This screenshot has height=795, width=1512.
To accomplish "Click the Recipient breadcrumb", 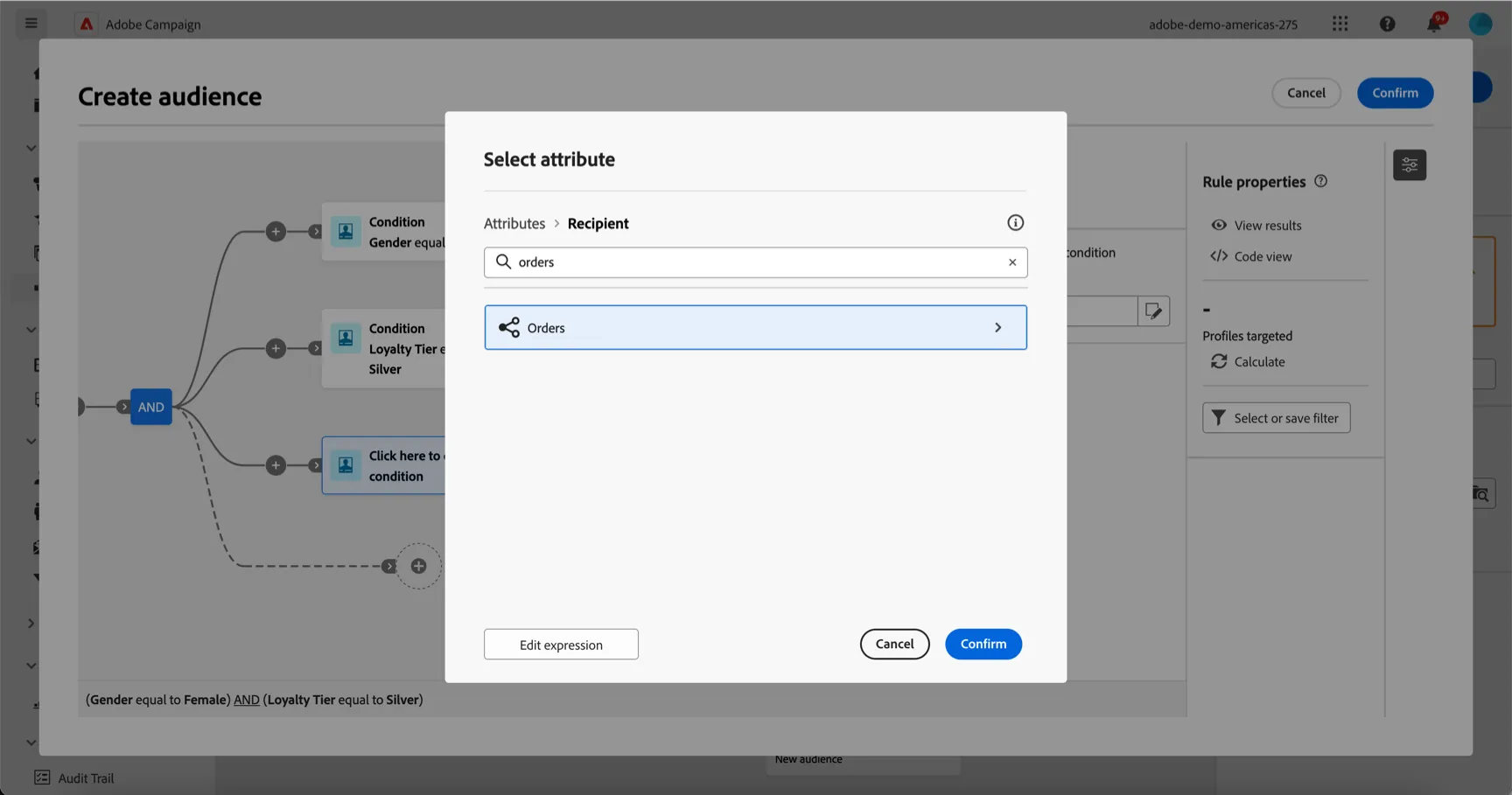I will [598, 223].
